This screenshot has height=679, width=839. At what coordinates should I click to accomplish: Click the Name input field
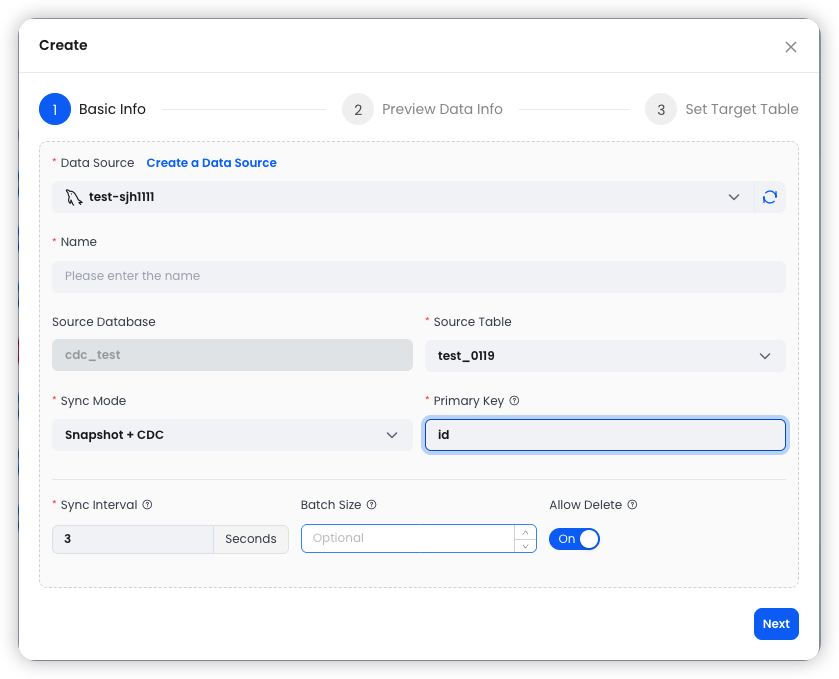(418, 276)
